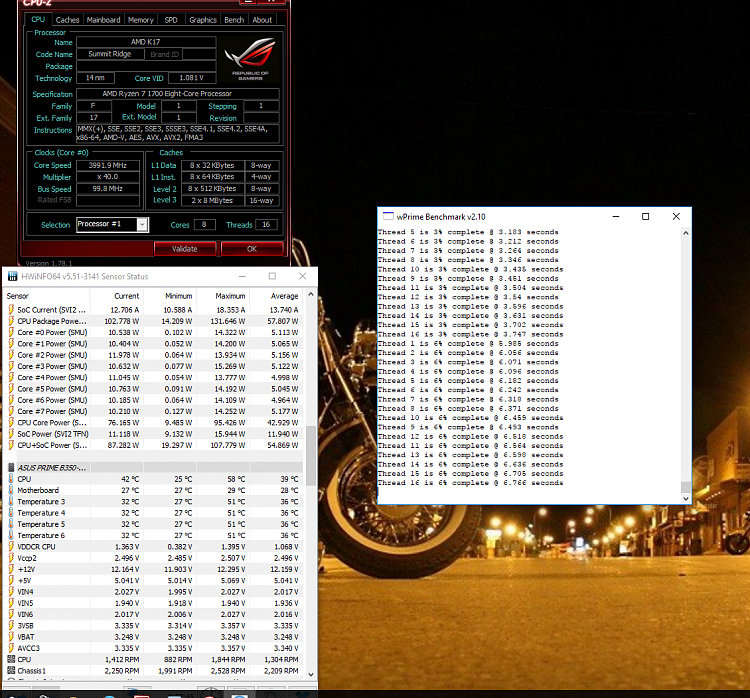Click the Validate button in CPU-Z
This screenshot has height=698, width=750.
pos(185,249)
